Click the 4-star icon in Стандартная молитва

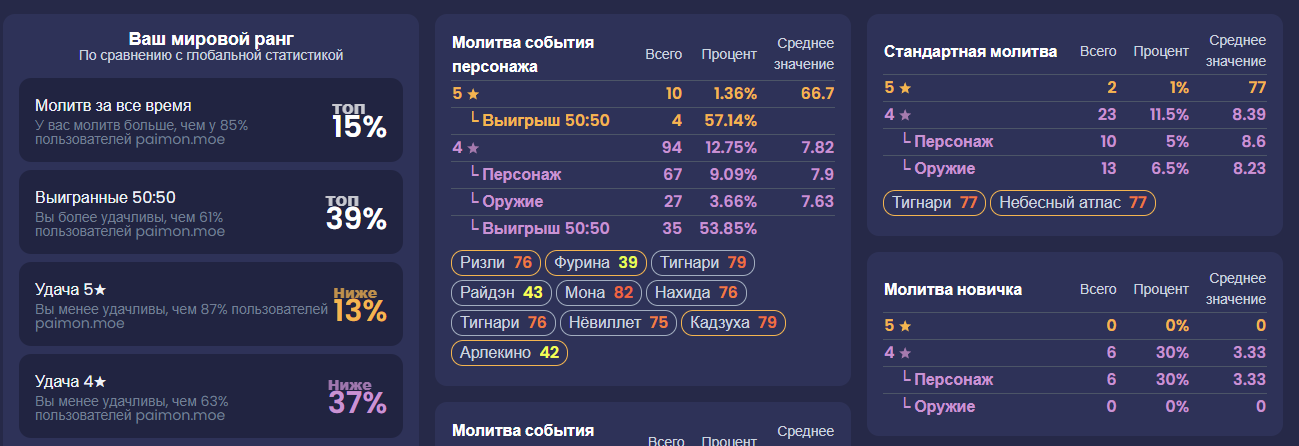point(904,115)
